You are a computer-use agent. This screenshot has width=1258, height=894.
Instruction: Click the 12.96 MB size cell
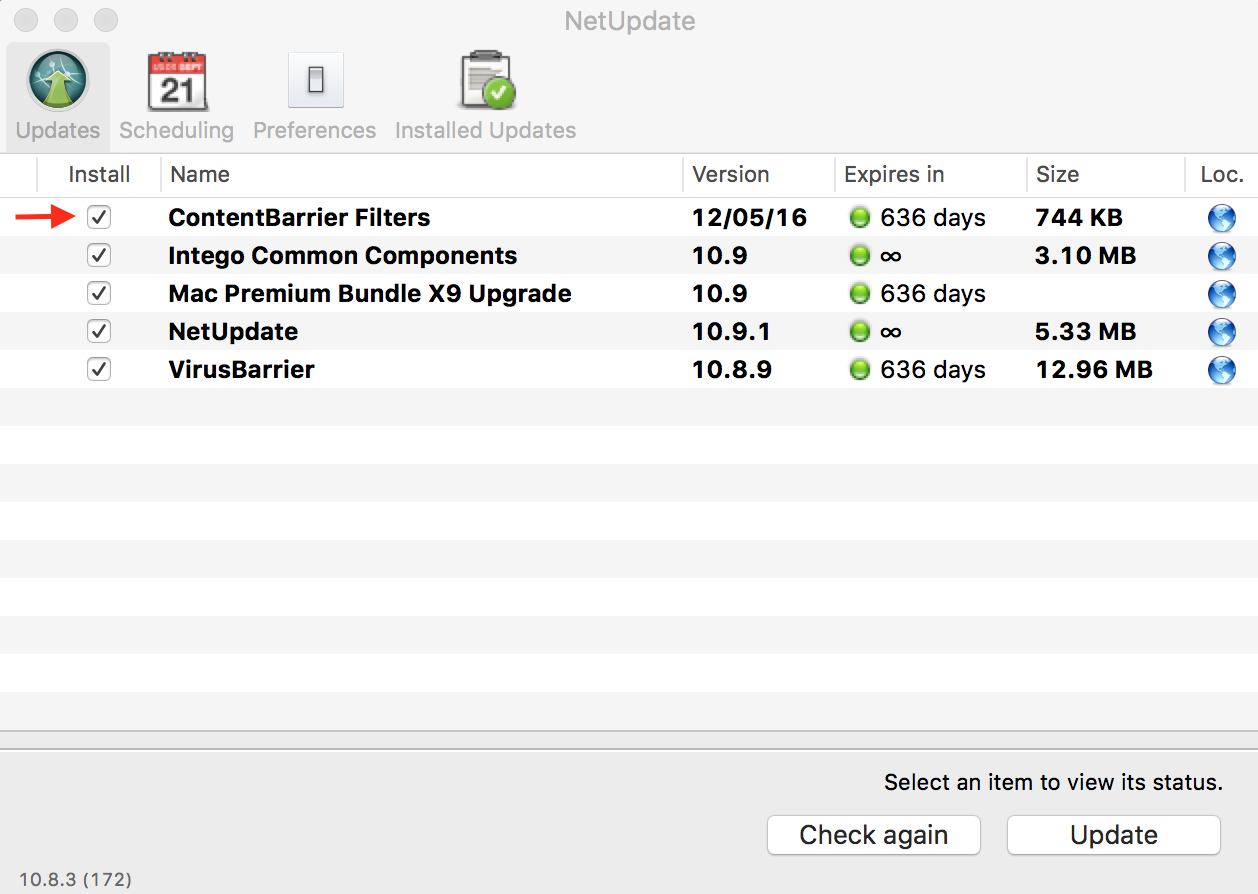click(1094, 370)
